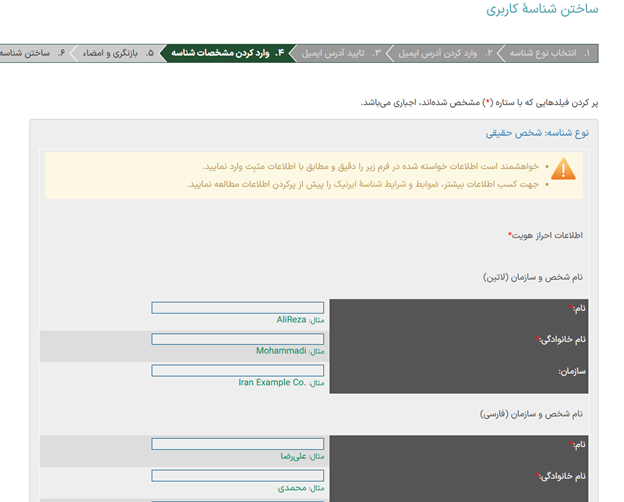This screenshot has height=502, width=624.
Task: Click the Latin organization (سازمان) input field
Action: (237, 370)
